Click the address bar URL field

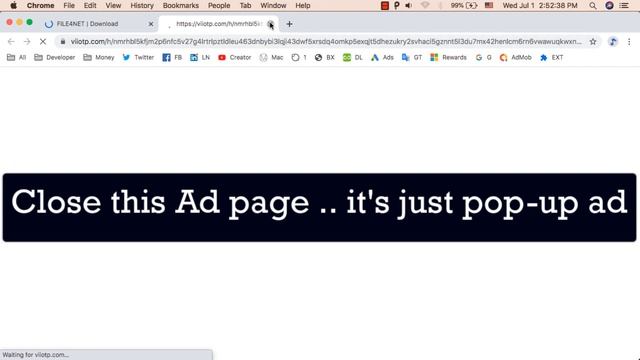pos(326,42)
